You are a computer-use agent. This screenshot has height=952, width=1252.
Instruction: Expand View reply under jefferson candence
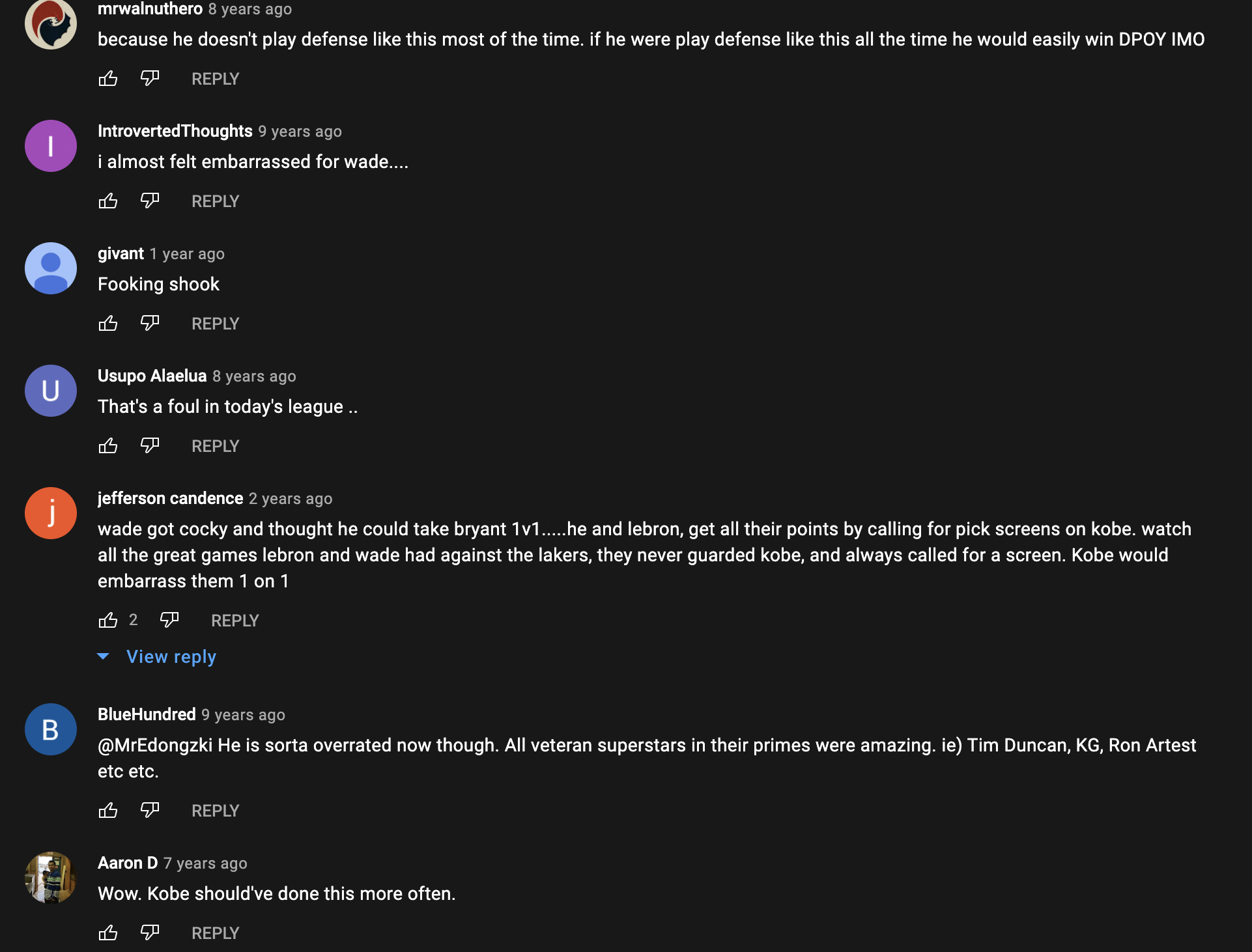pos(171,657)
